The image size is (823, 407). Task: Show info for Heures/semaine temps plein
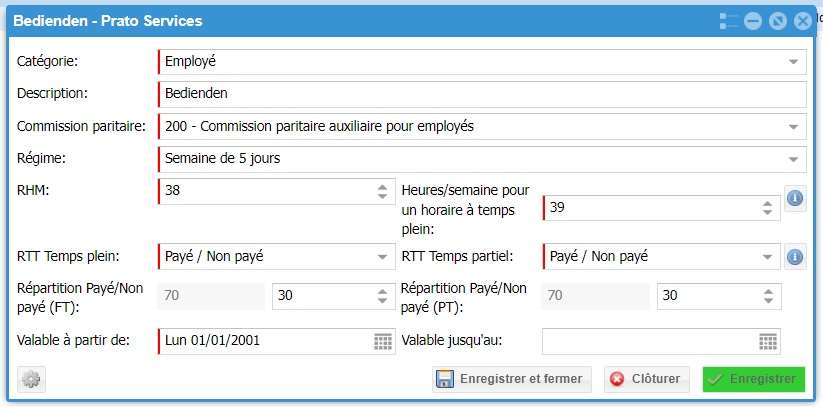pyautogui.click(x=795, y=199)
